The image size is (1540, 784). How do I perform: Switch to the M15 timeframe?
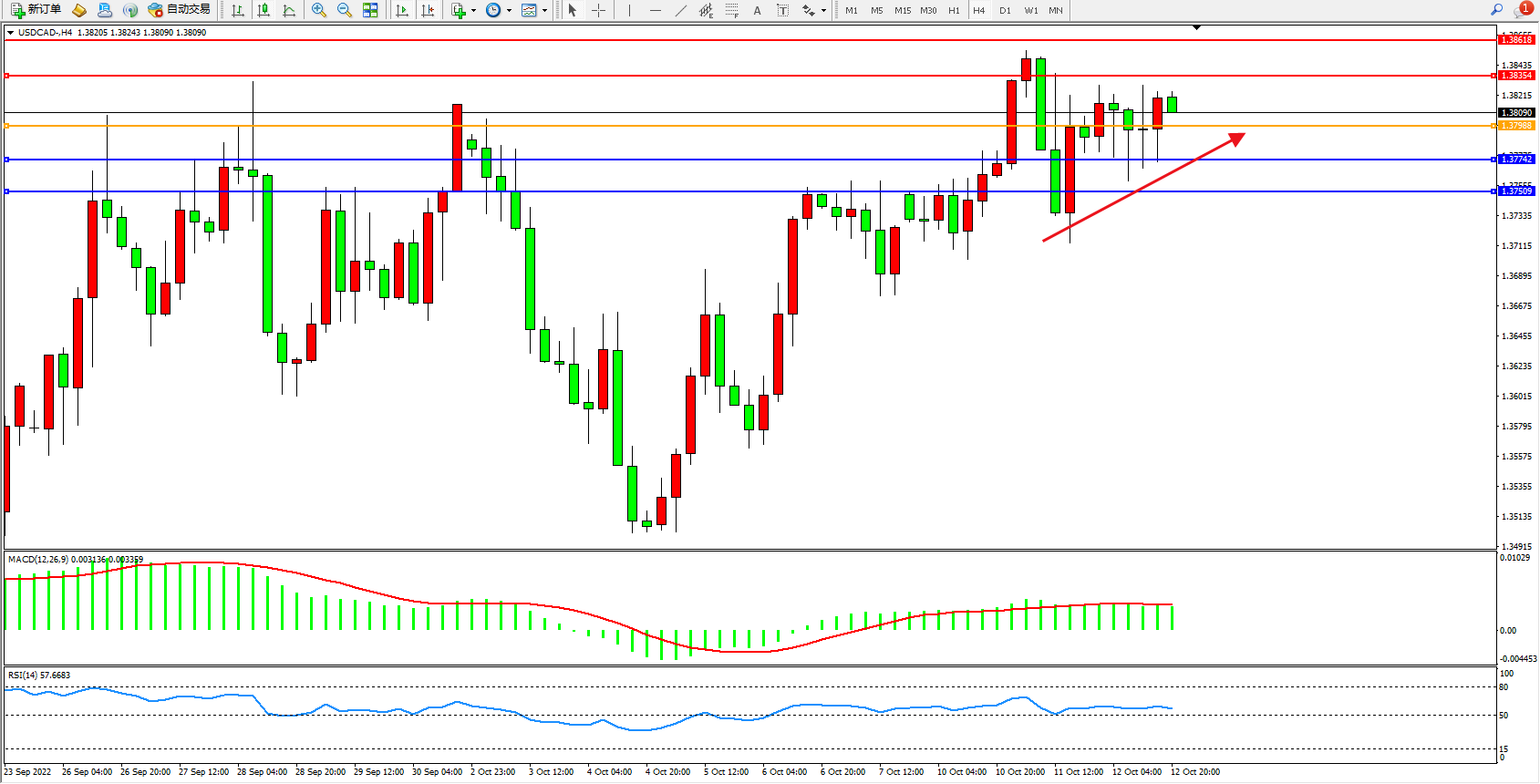pos(903,10)
